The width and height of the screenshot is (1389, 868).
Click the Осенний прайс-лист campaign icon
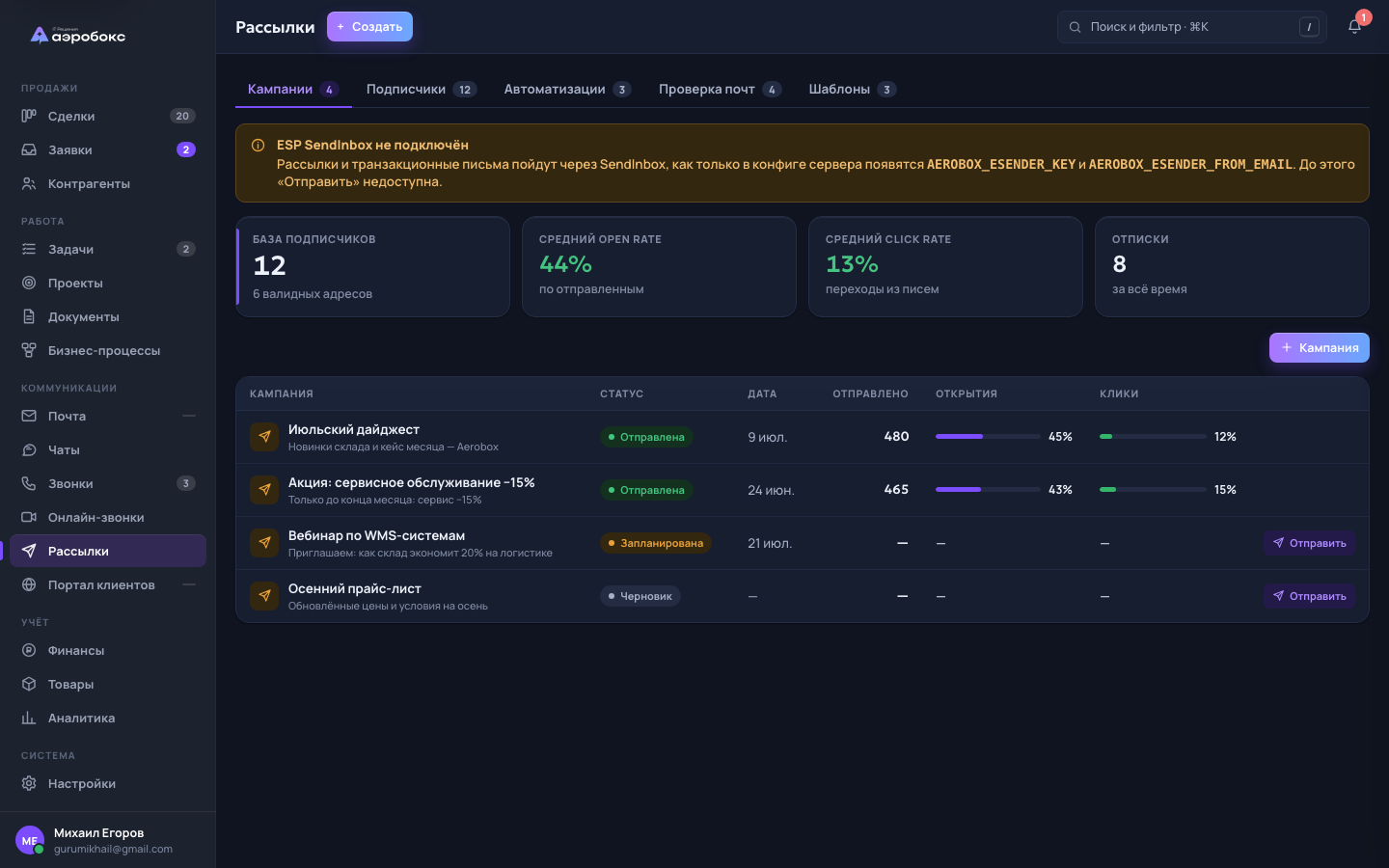pos(264,596)
